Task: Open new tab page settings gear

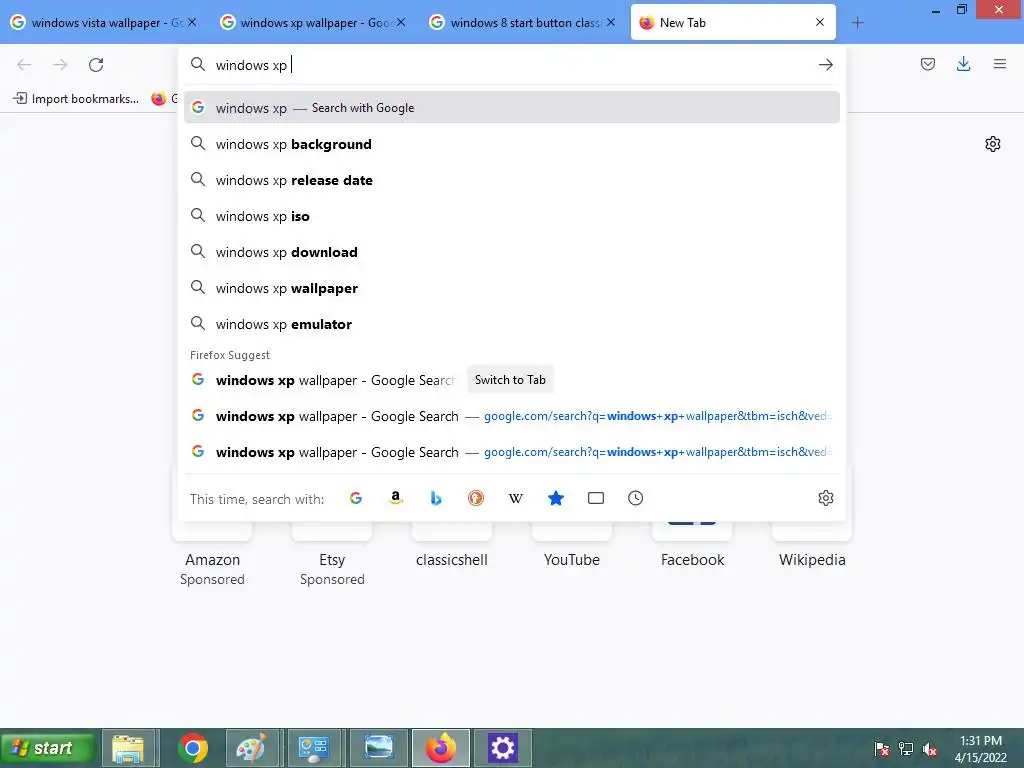Action: pos(993,144)
